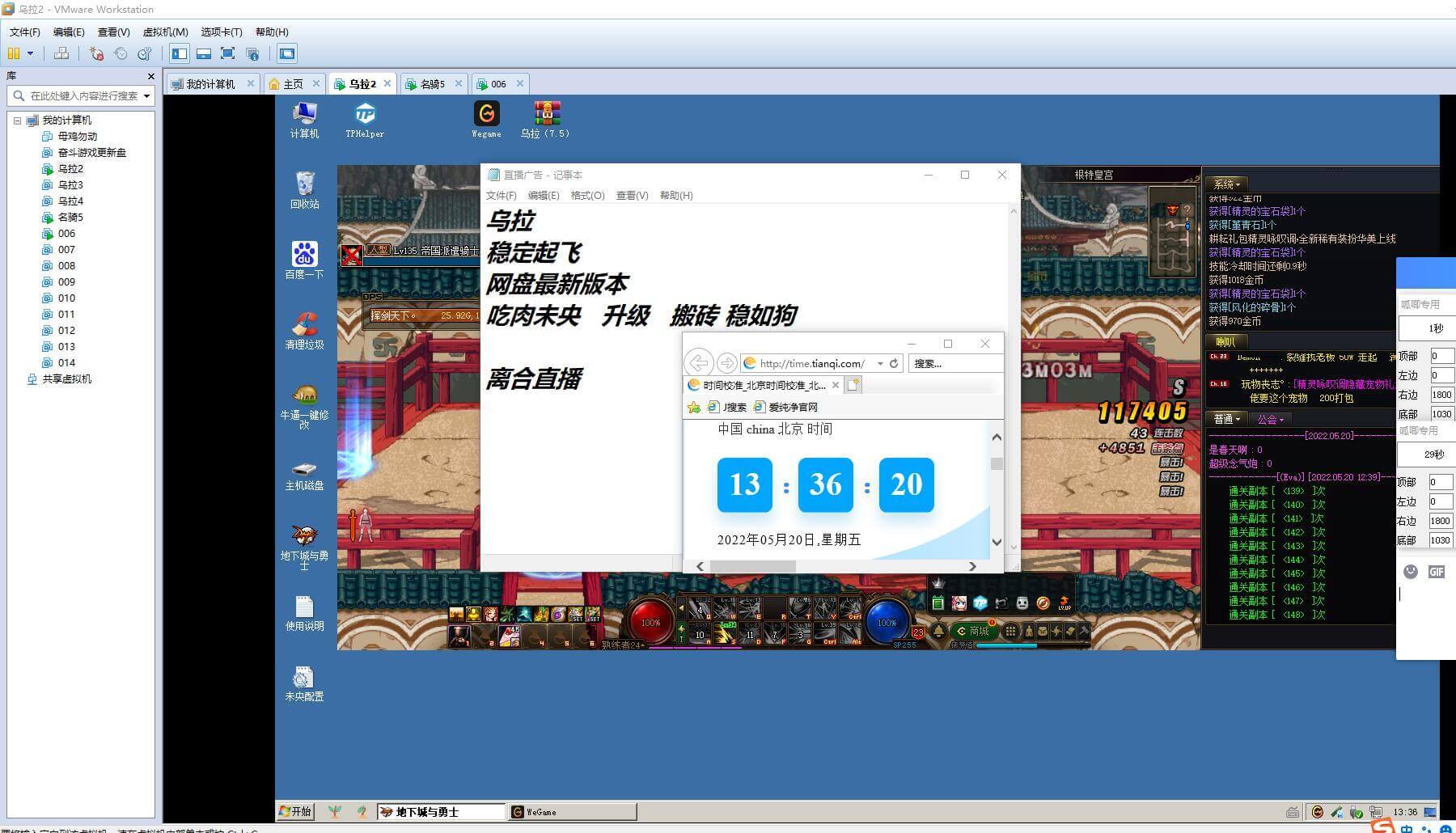Open the 编辑(E) menu in Notepad
1456x833 pixels.
[x=543, y=196]
